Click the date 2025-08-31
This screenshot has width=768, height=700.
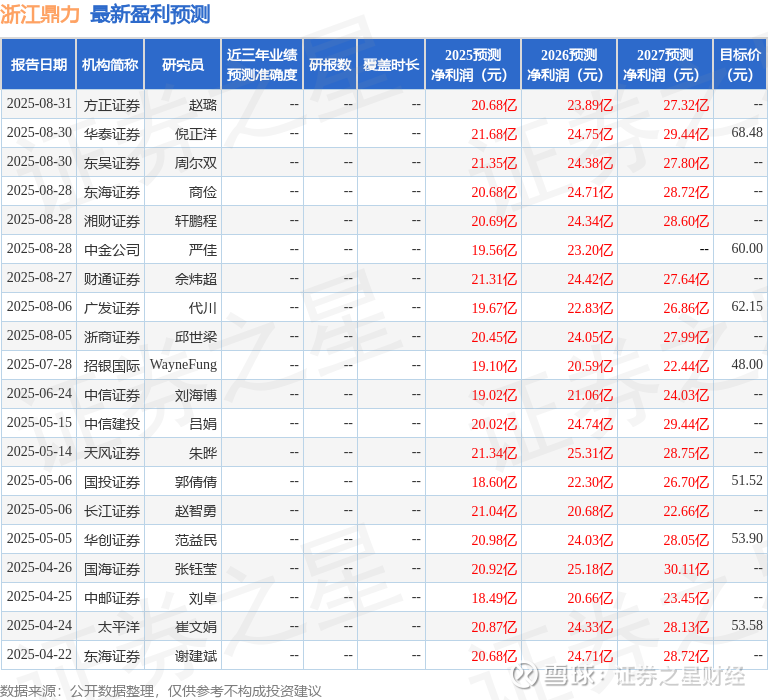[39, 104]
